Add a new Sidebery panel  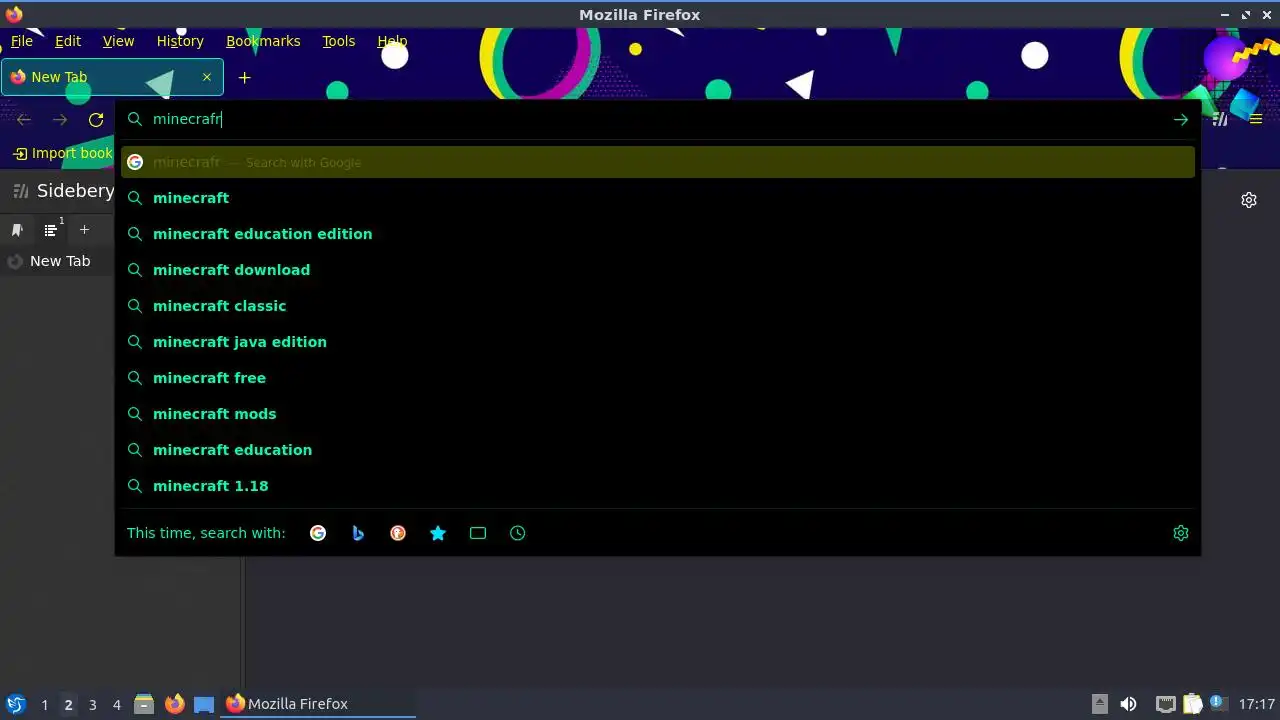[84, 230]
